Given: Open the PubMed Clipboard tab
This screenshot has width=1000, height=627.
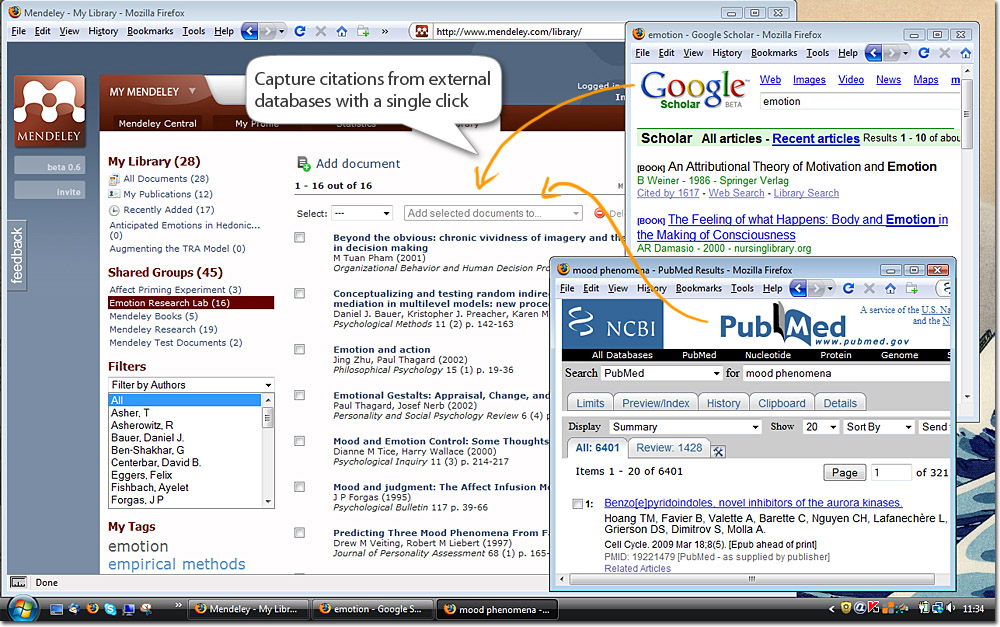Looking at the screenshot, I should coord(782,403).
